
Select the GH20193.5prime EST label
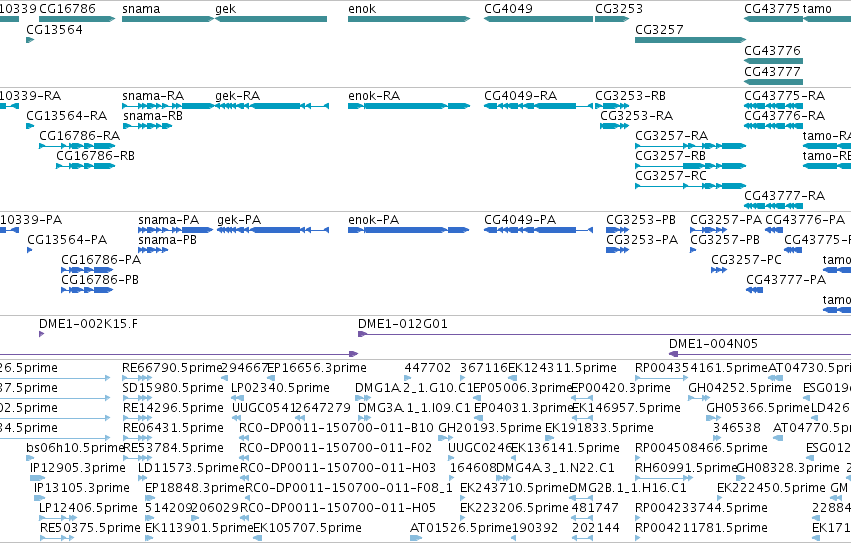tap(490, 428)
